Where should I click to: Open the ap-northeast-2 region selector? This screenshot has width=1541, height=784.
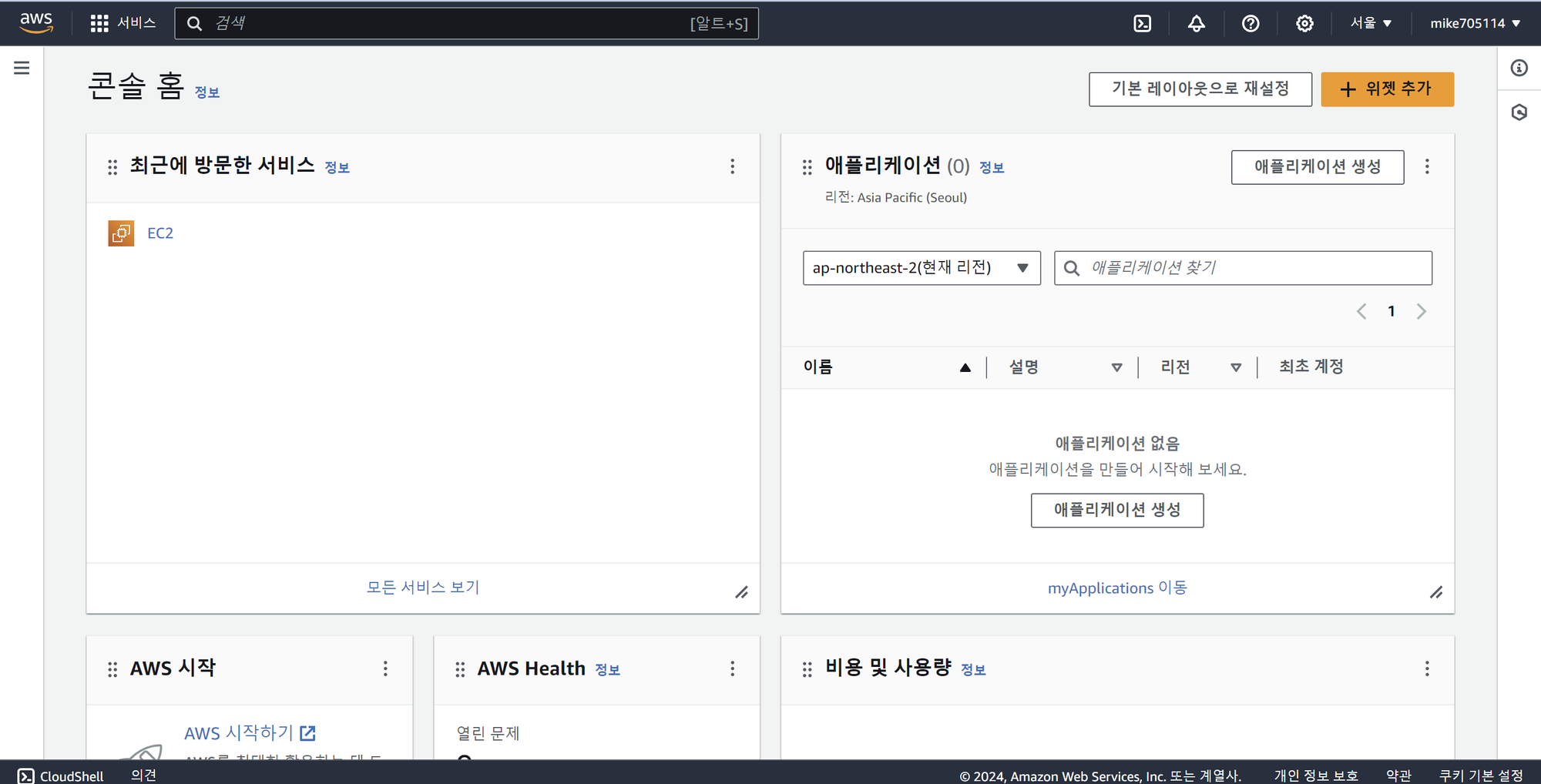click(x=922, y=268)
